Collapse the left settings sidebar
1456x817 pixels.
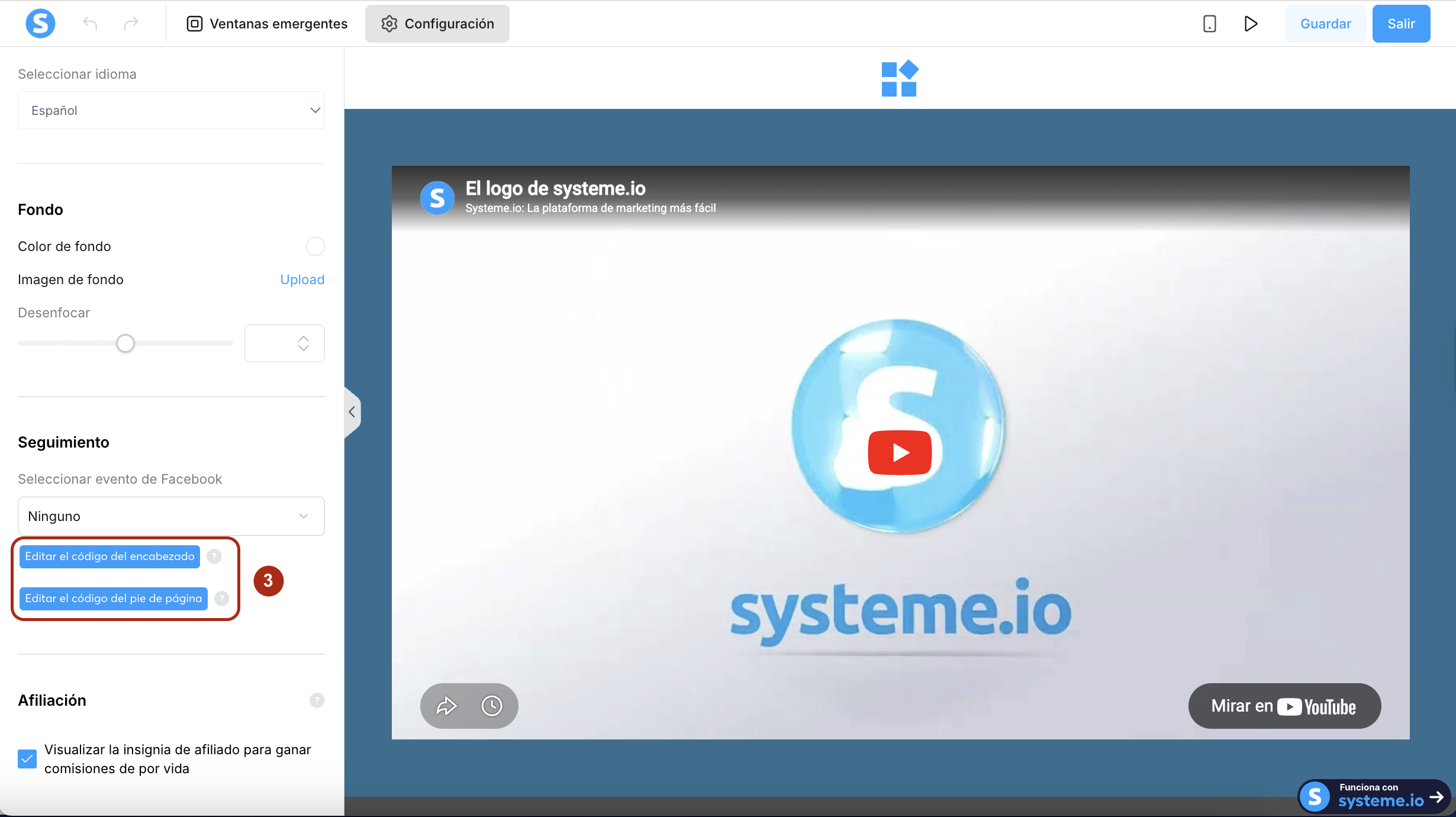352,412
